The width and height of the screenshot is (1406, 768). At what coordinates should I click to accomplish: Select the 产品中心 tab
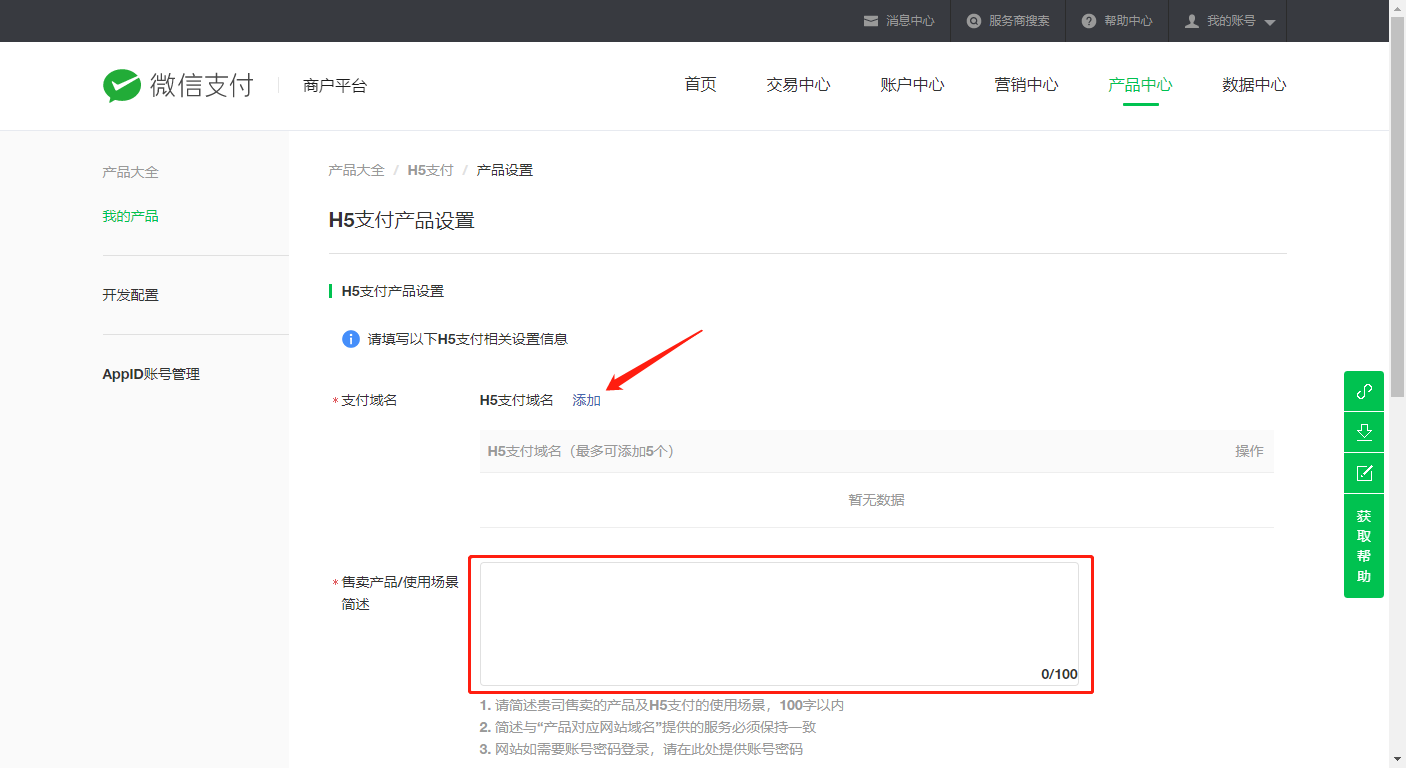click(x=1140, y=85)
